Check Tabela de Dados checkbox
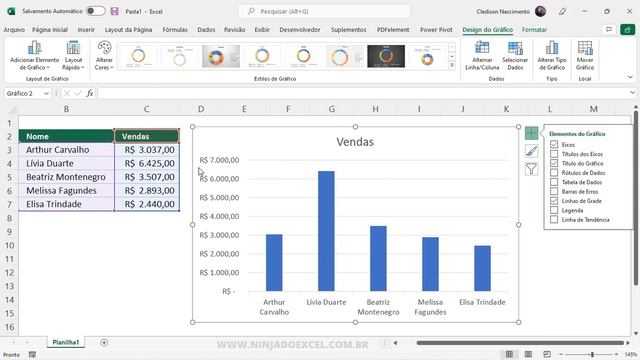Image resolution: width=640 pixels, height=360 pixels. pyautogui.click(x=554, y=182)
